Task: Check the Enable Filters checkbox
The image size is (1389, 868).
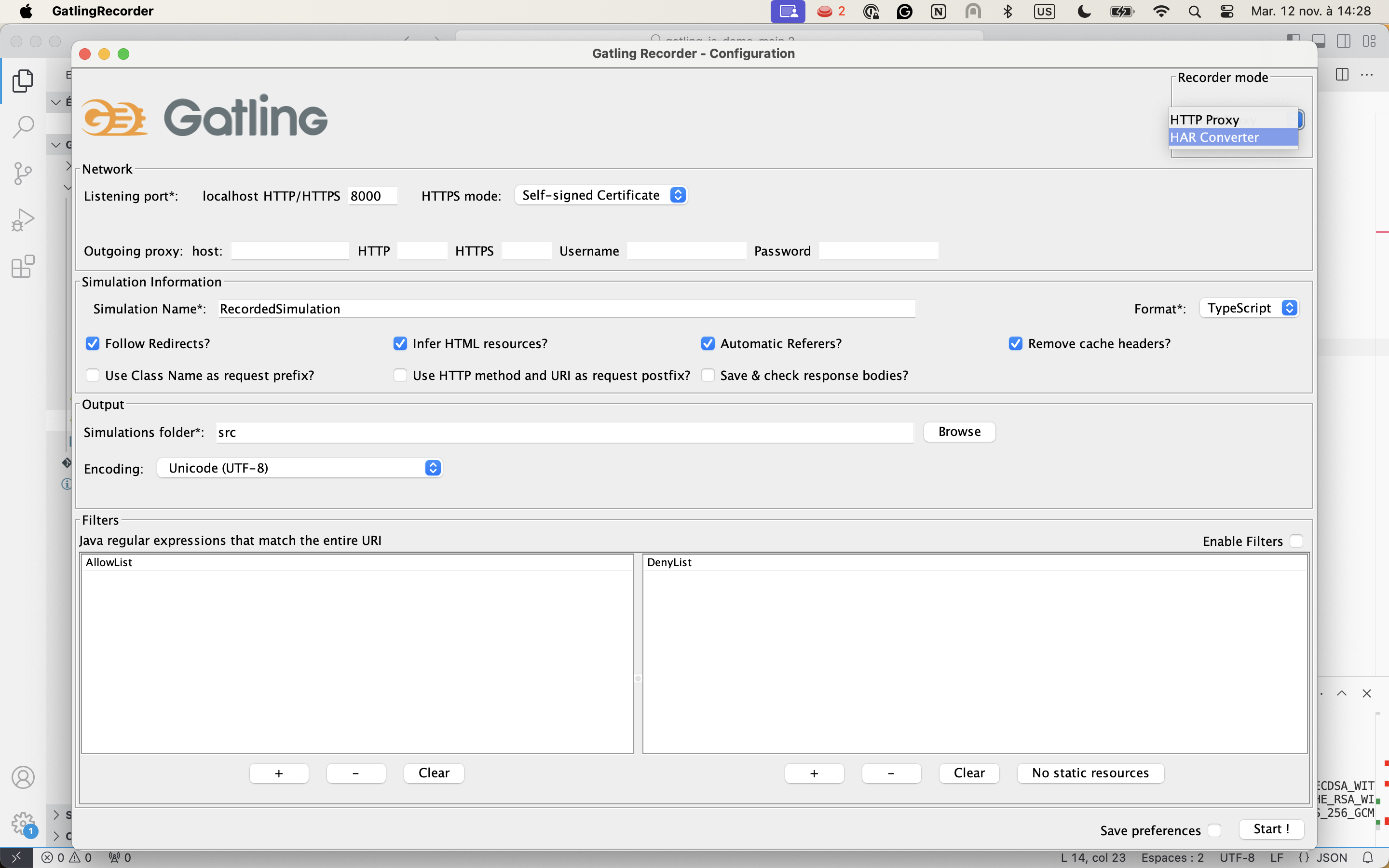Action: [1296, 541]
